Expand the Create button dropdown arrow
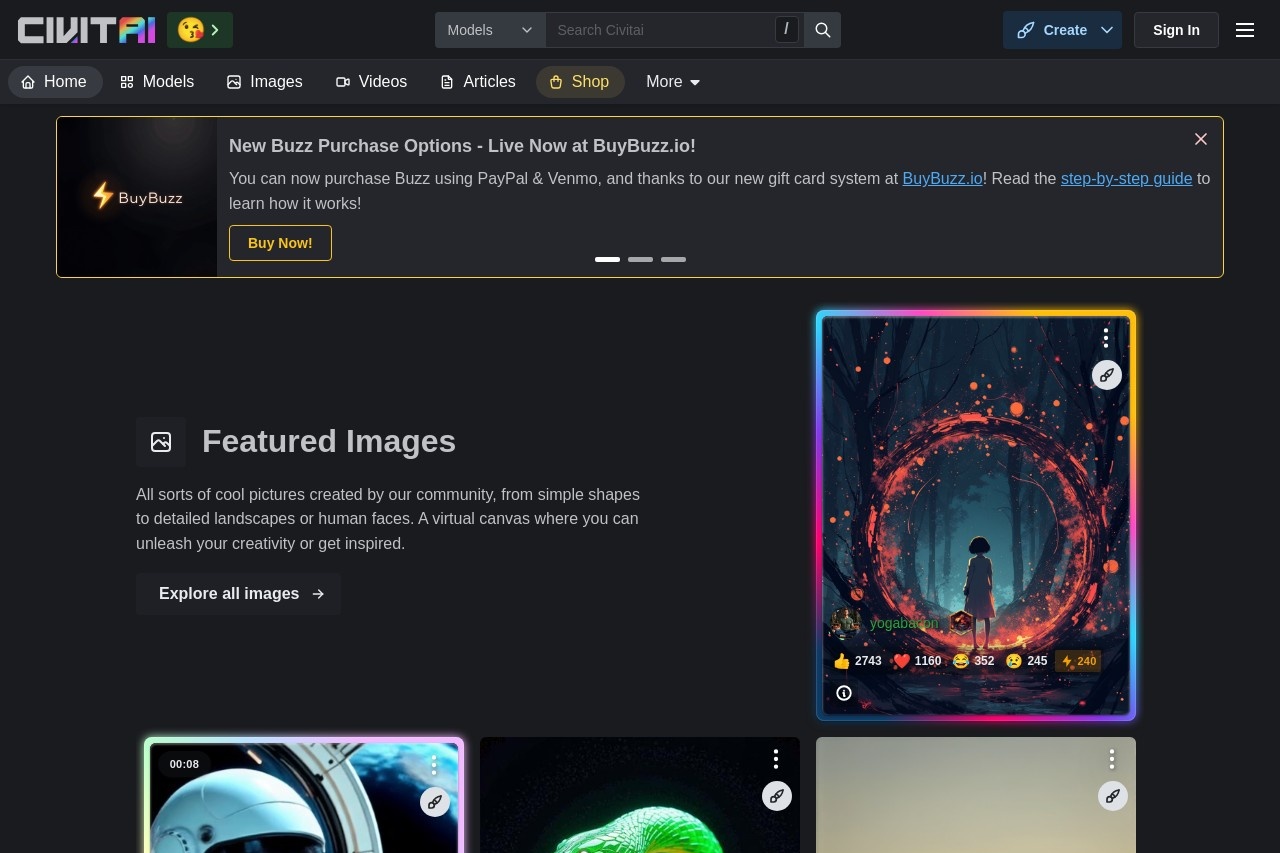 (x=1107, y=30)
